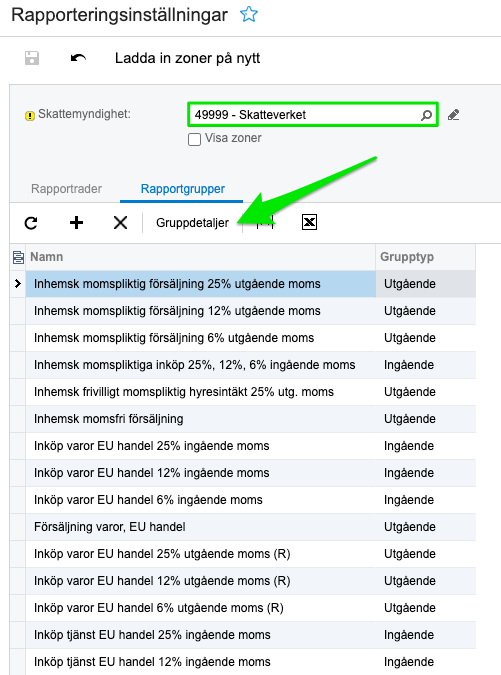Edit Skattemyndighet with the pencil icon
This screenshot has height=675, width=501.
(453, 115)
